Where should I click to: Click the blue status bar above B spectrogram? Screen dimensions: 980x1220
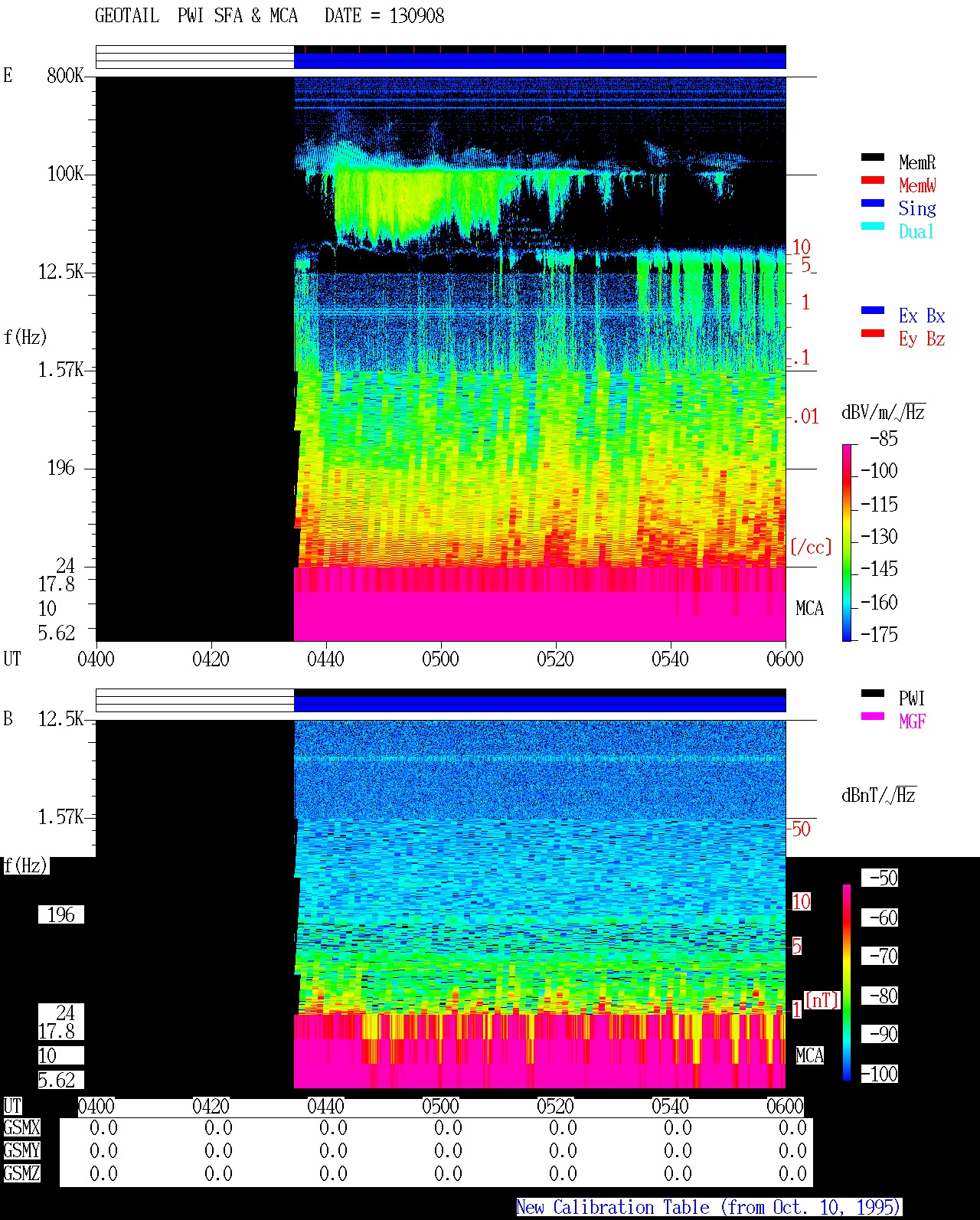coord(540,704)
